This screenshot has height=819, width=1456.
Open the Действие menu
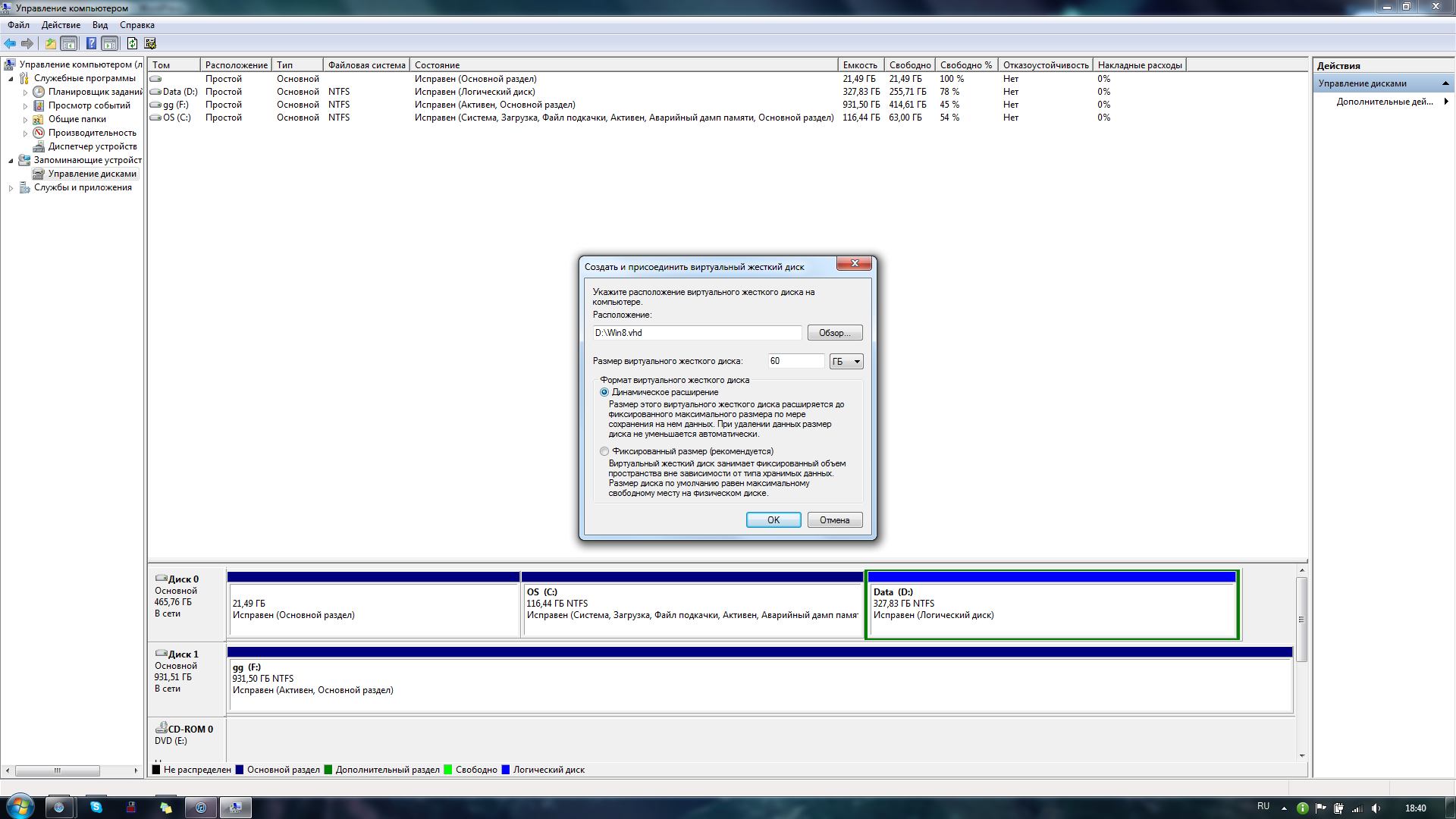point(60,25)
